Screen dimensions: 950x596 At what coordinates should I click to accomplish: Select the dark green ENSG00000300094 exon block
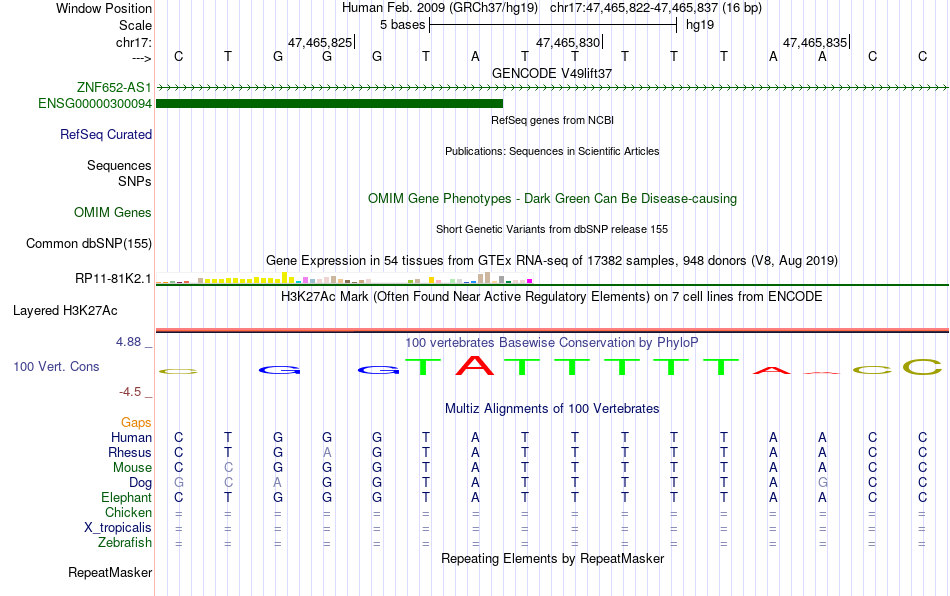[x=330, y=104]
